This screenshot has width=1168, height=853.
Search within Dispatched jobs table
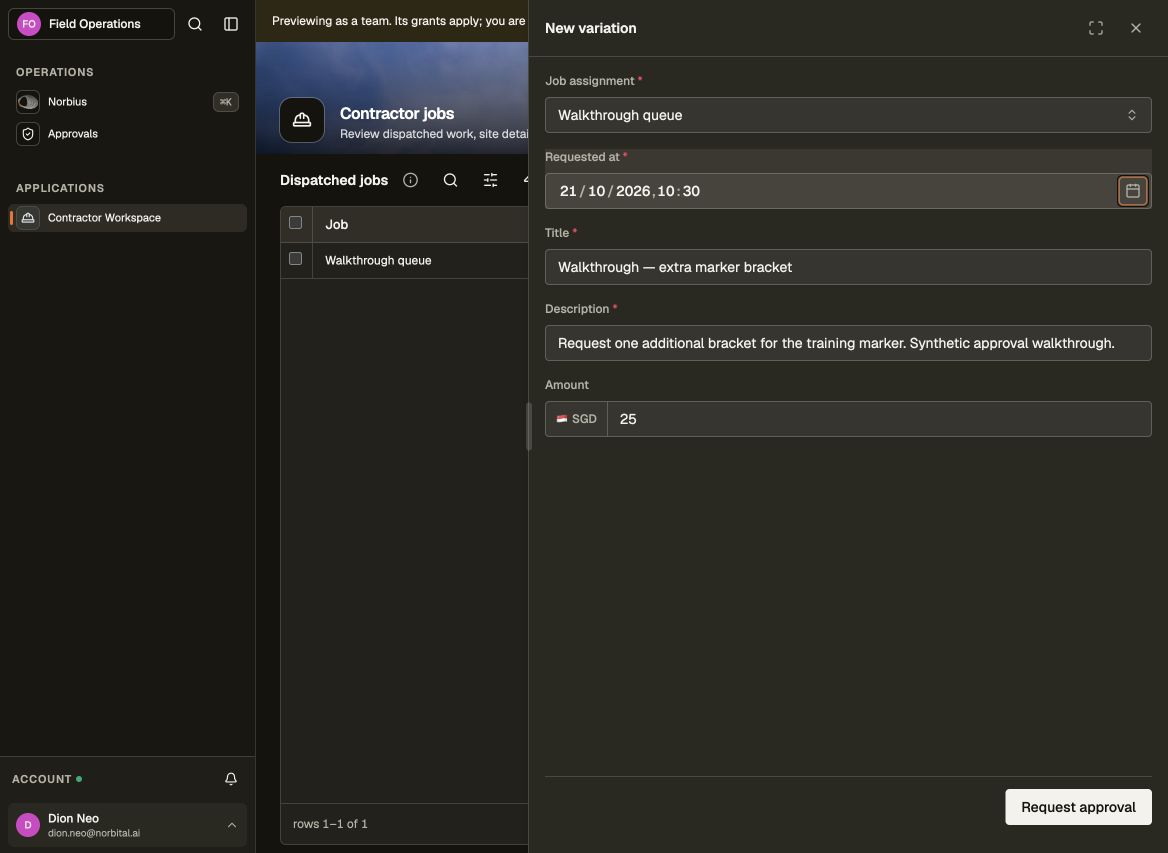point(450,180)
